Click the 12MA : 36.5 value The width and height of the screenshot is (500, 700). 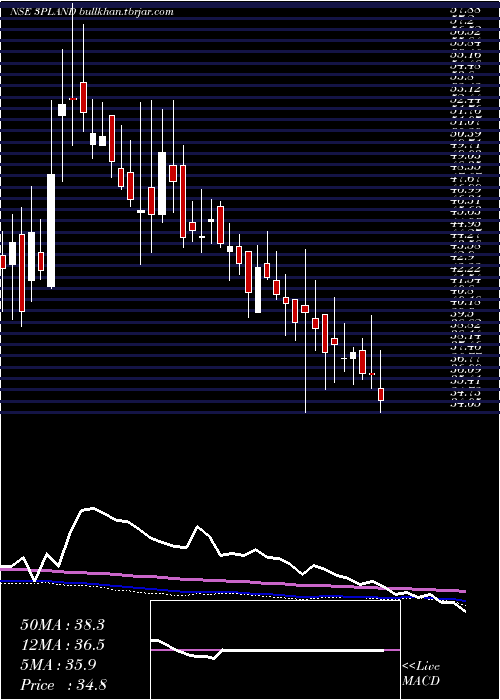click(x=62, y=645)
